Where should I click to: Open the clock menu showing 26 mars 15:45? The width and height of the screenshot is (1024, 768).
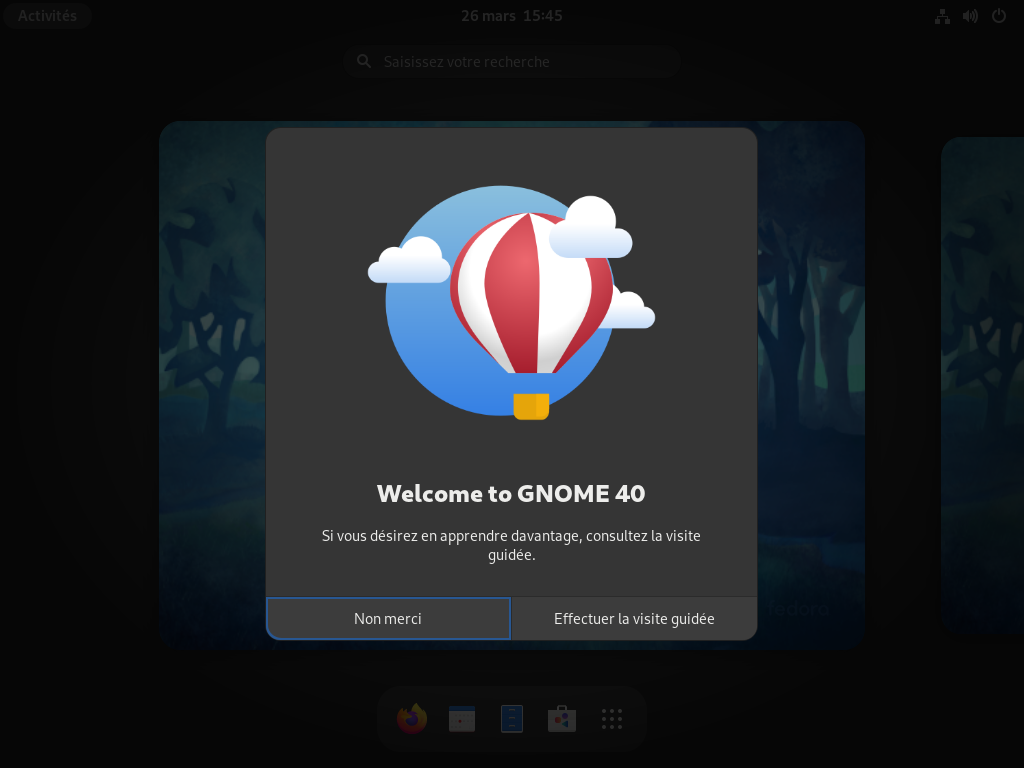coord(511,16)
